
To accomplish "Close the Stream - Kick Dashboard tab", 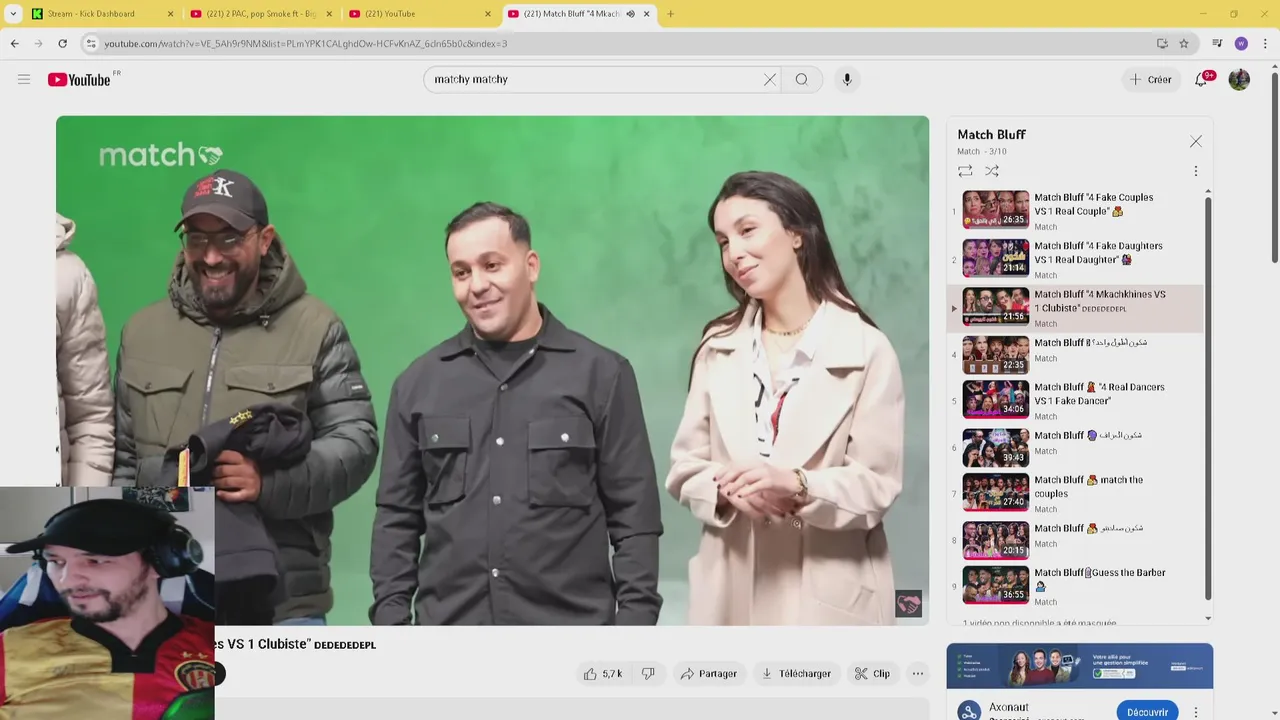I will pos(170,14).
